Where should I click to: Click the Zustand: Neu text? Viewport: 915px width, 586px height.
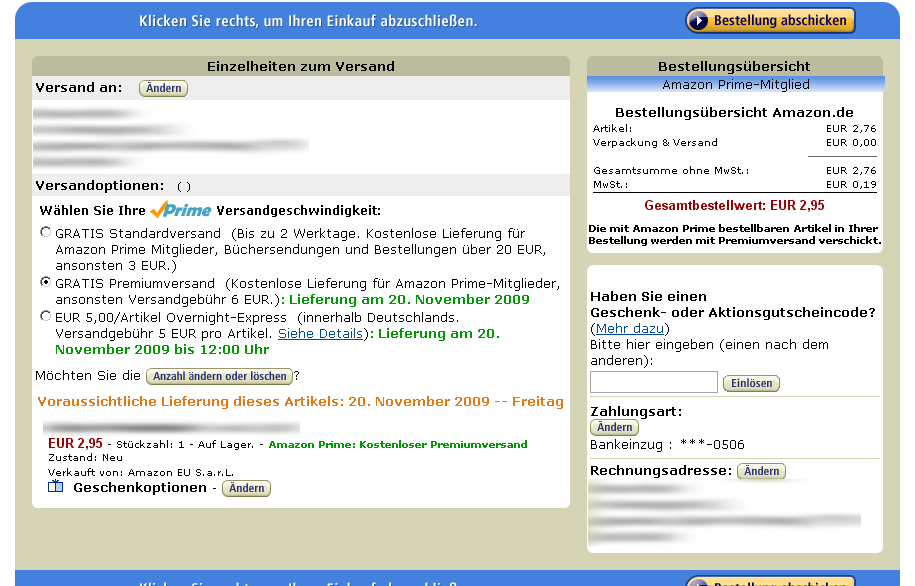click(x=85, y=458)
